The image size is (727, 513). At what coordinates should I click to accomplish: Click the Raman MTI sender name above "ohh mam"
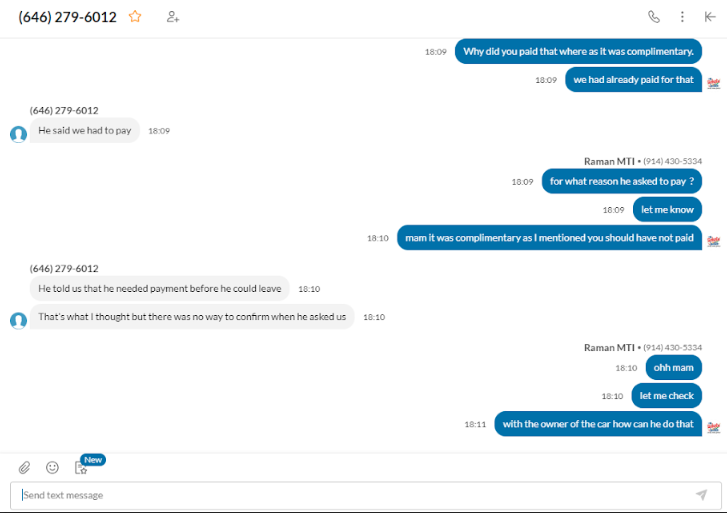(x=609, y=347)
